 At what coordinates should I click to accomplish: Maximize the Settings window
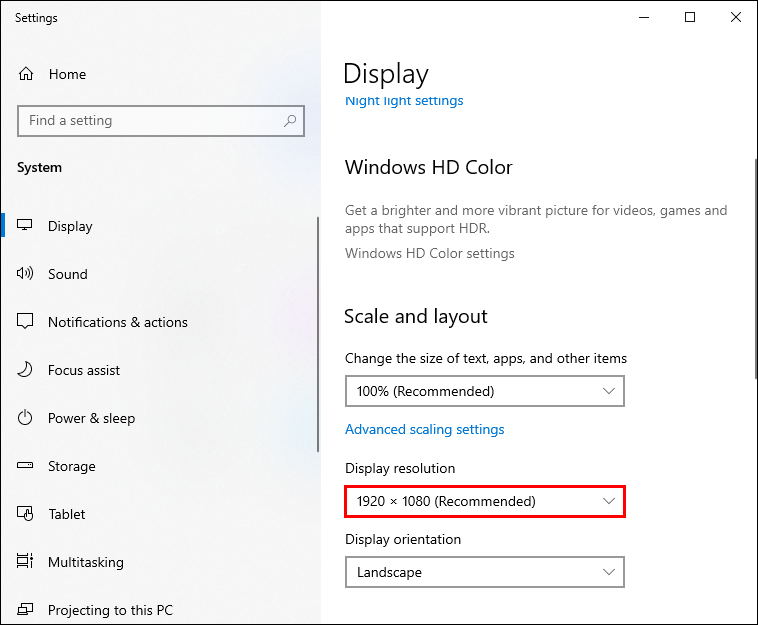click(690, 17)
